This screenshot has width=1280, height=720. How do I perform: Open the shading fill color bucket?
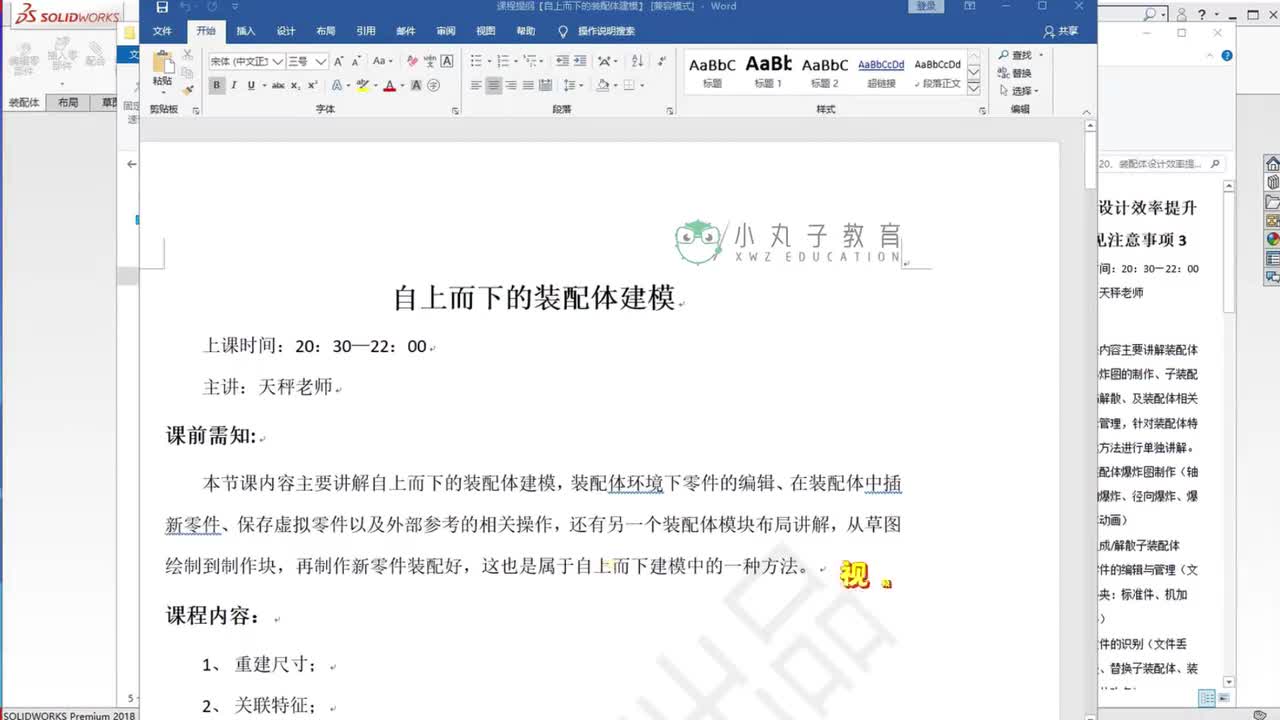(x=603, y=86)
